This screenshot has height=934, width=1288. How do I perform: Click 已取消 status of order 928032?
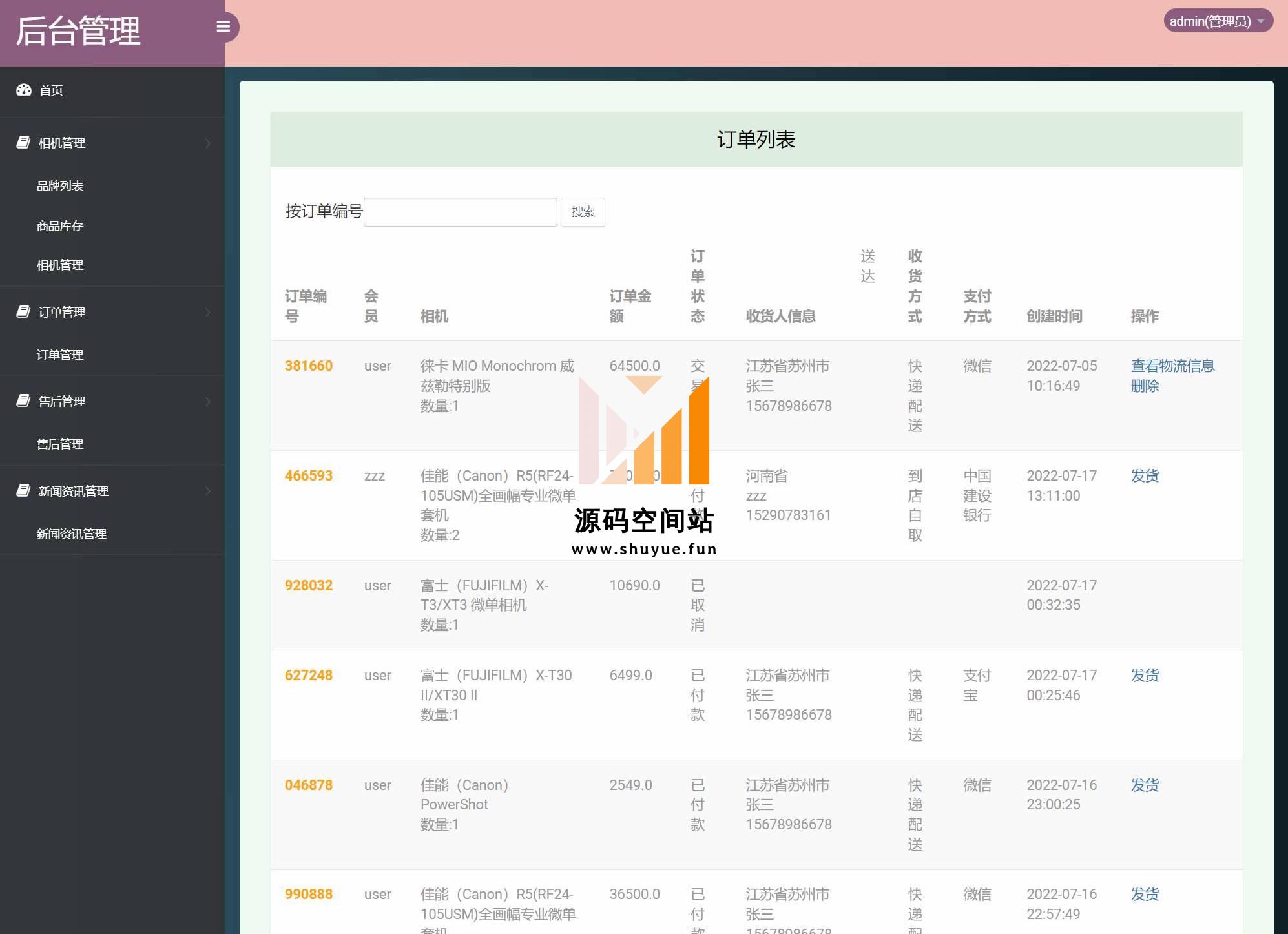(x=698, y=605)
